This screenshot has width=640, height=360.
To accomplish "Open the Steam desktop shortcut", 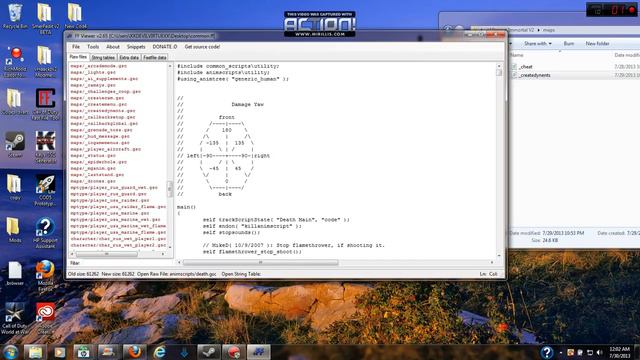I will click(x=15, y=144).
